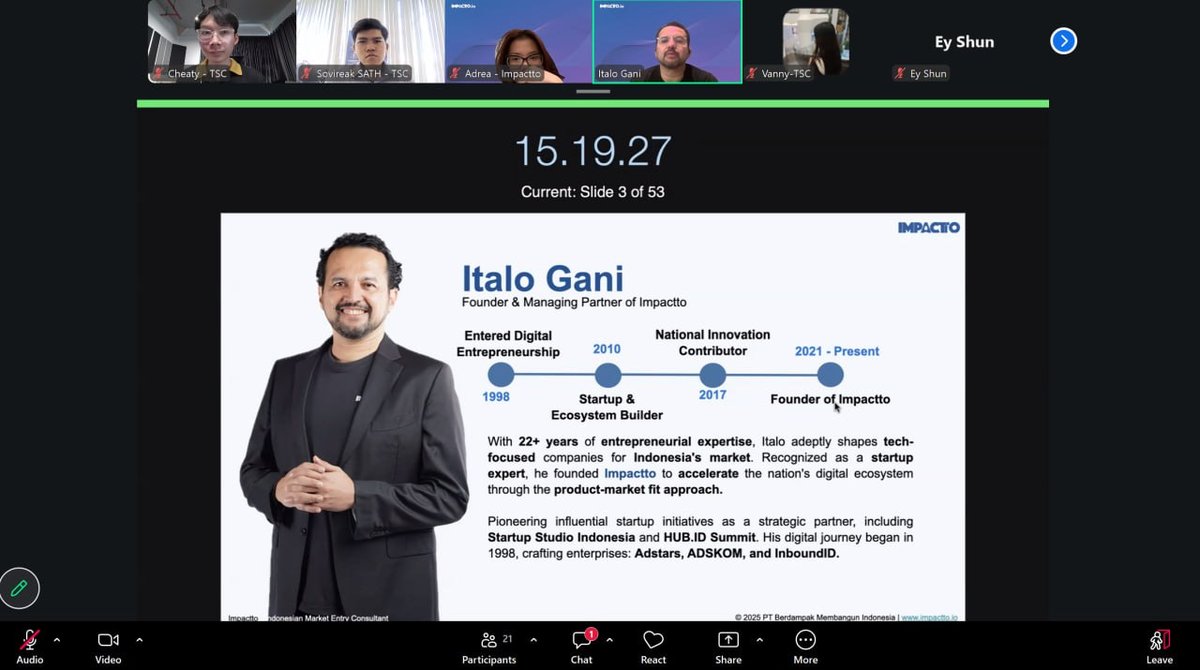Select Vanny-TSC video thumbnail
Screen dimensions: 1200x670
(816, 41)
